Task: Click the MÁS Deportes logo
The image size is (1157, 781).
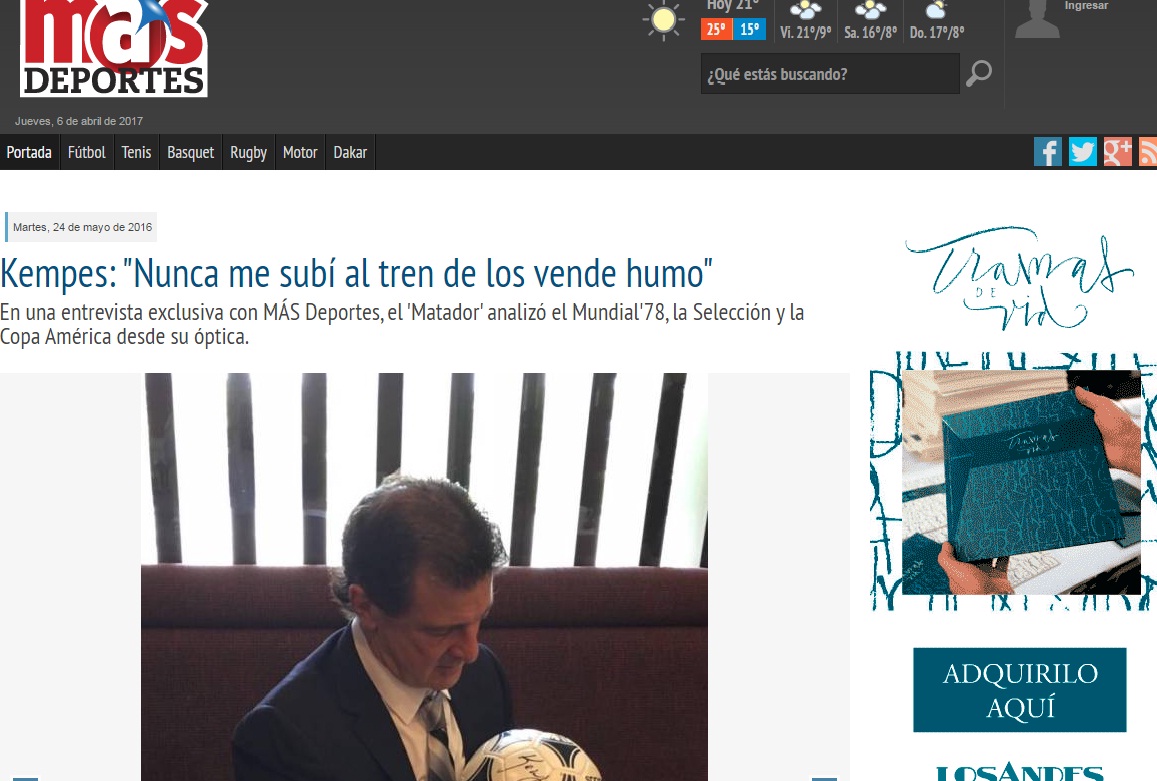Action: click(x=114, y=48)
